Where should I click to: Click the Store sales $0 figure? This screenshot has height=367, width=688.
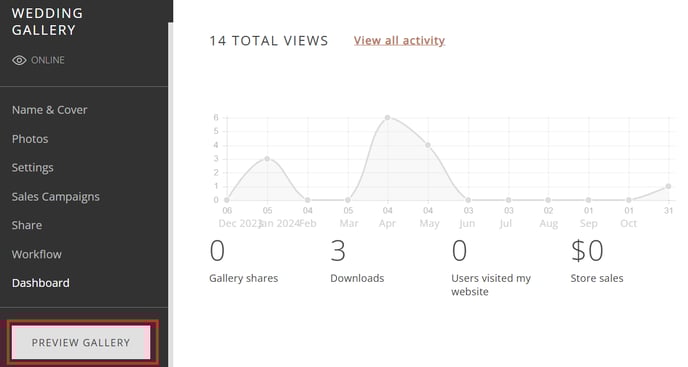pos(587,251)
